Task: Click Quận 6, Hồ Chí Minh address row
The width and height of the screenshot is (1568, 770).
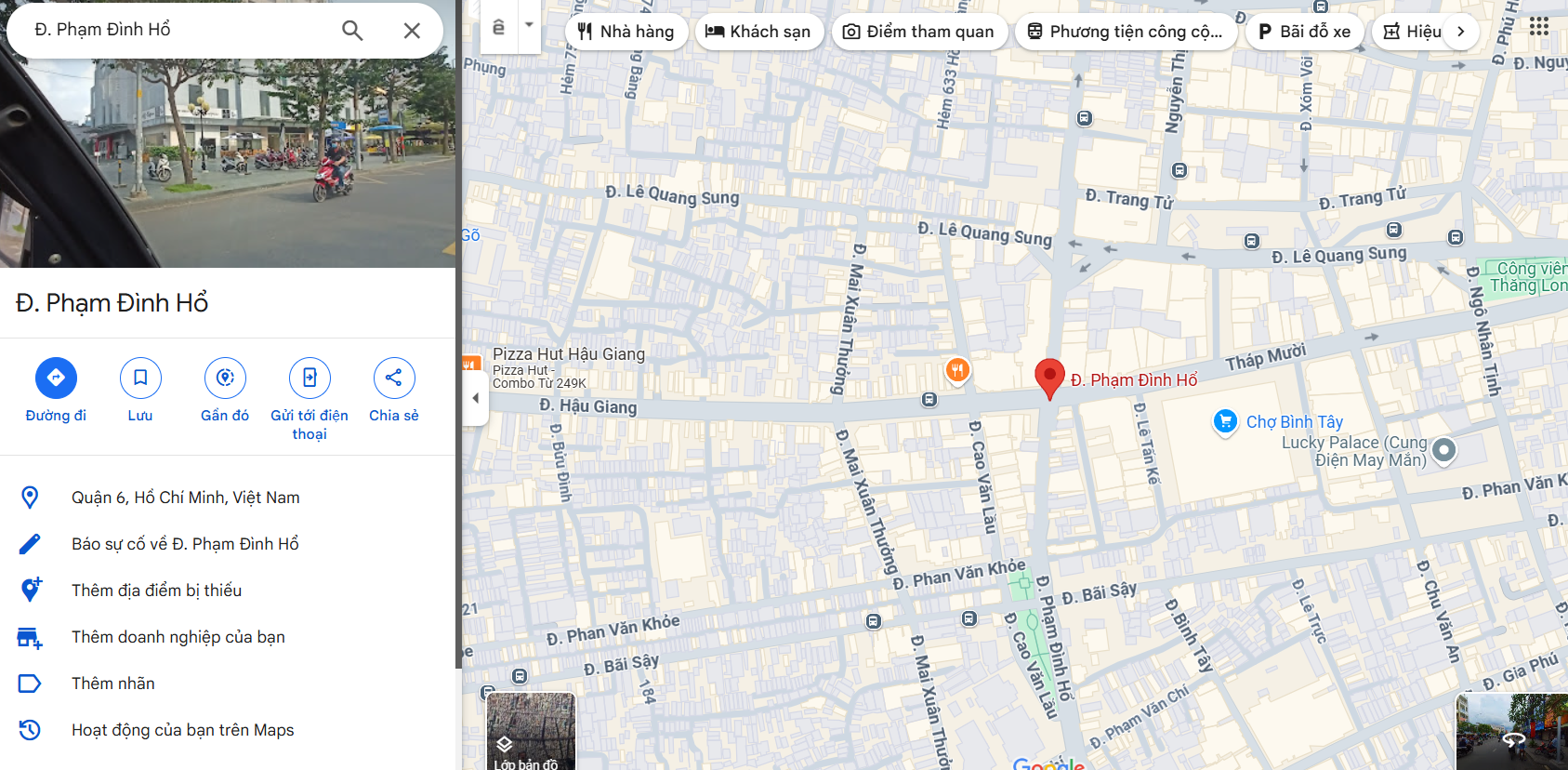Action: (228, 498)
